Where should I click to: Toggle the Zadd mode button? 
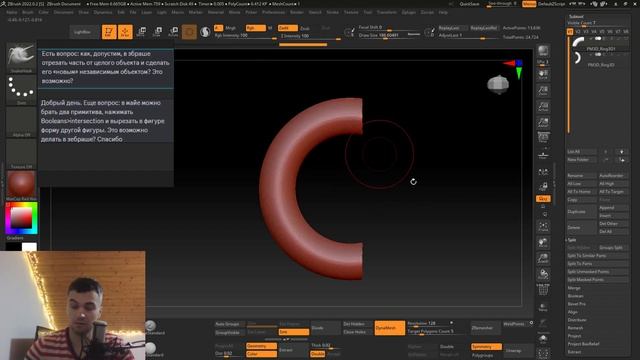coord(288,28)
